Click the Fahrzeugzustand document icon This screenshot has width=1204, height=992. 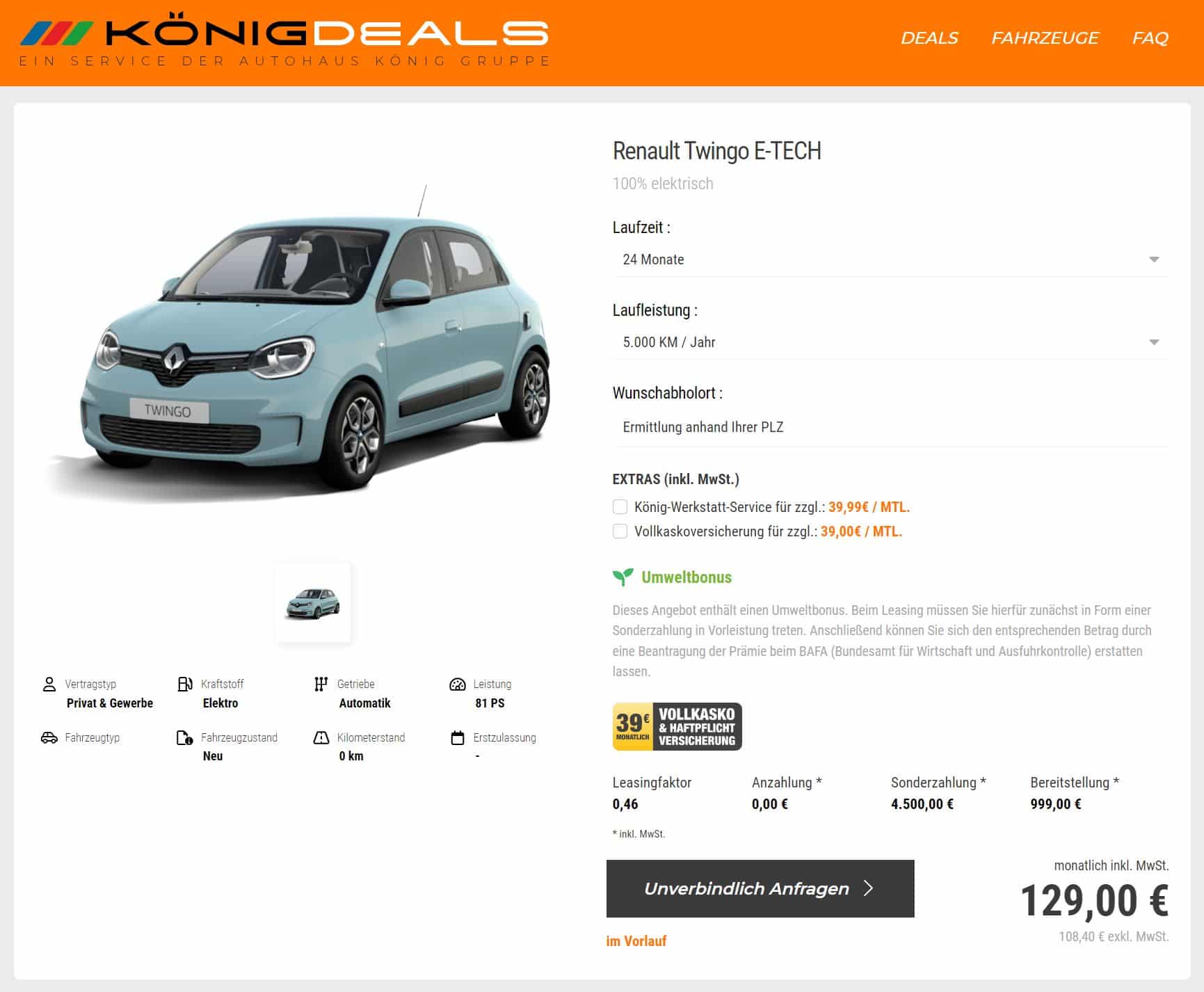(185, 737)
